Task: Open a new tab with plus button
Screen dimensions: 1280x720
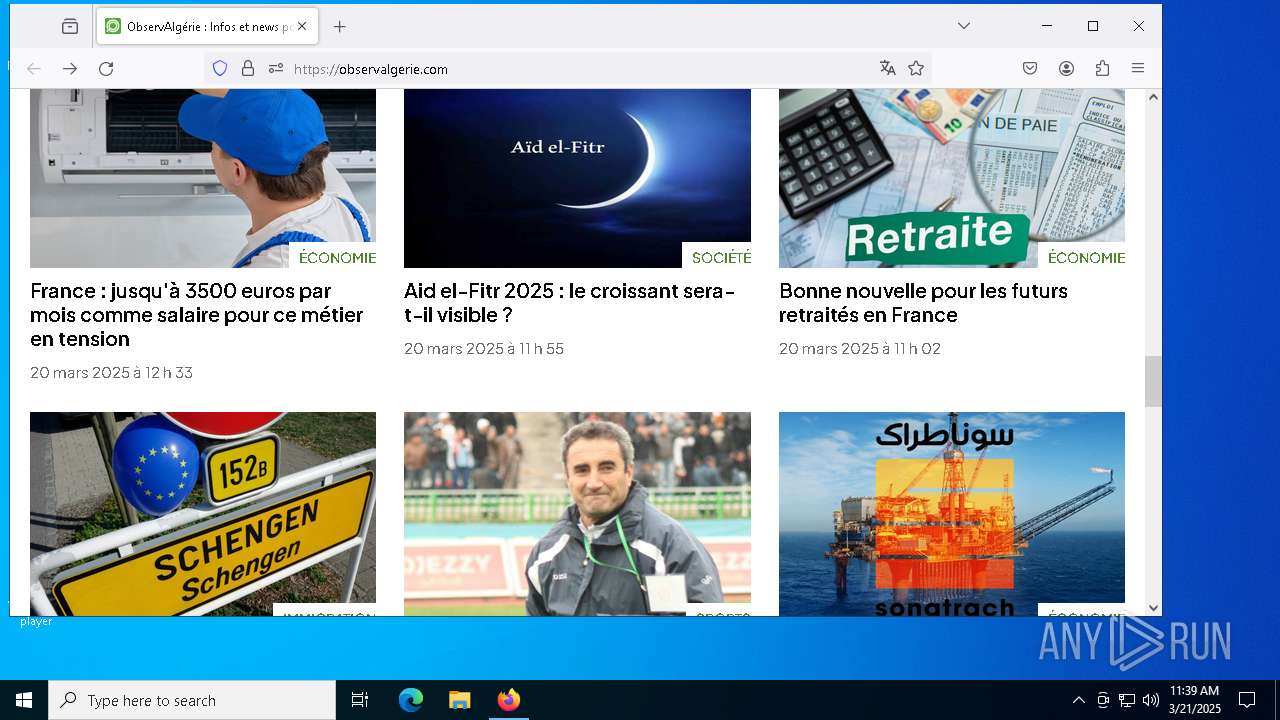Action: (x=340, y=27)
